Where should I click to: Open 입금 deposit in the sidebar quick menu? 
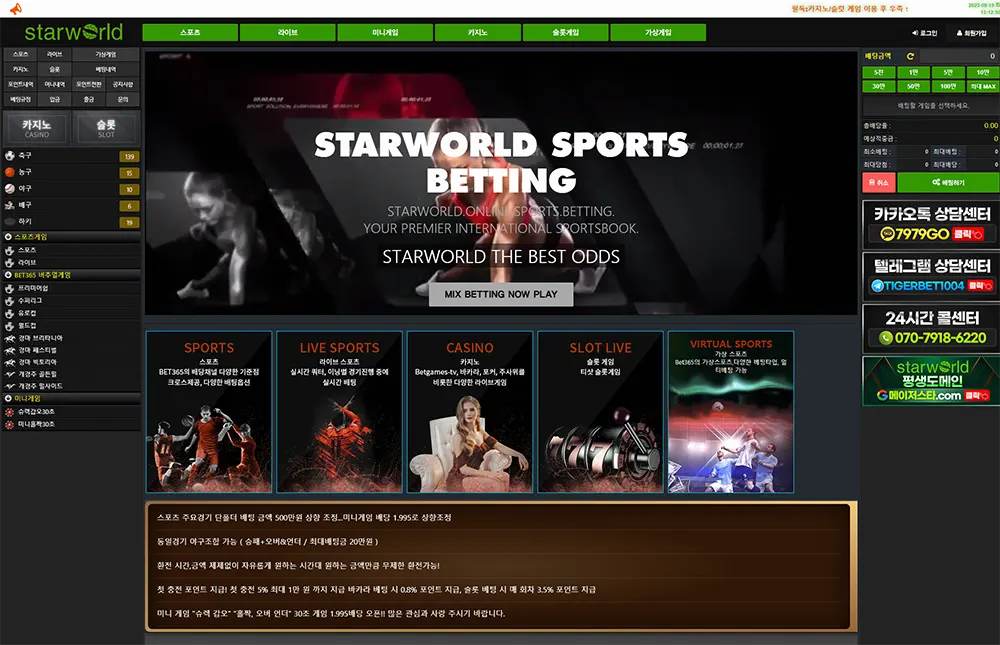55,100
